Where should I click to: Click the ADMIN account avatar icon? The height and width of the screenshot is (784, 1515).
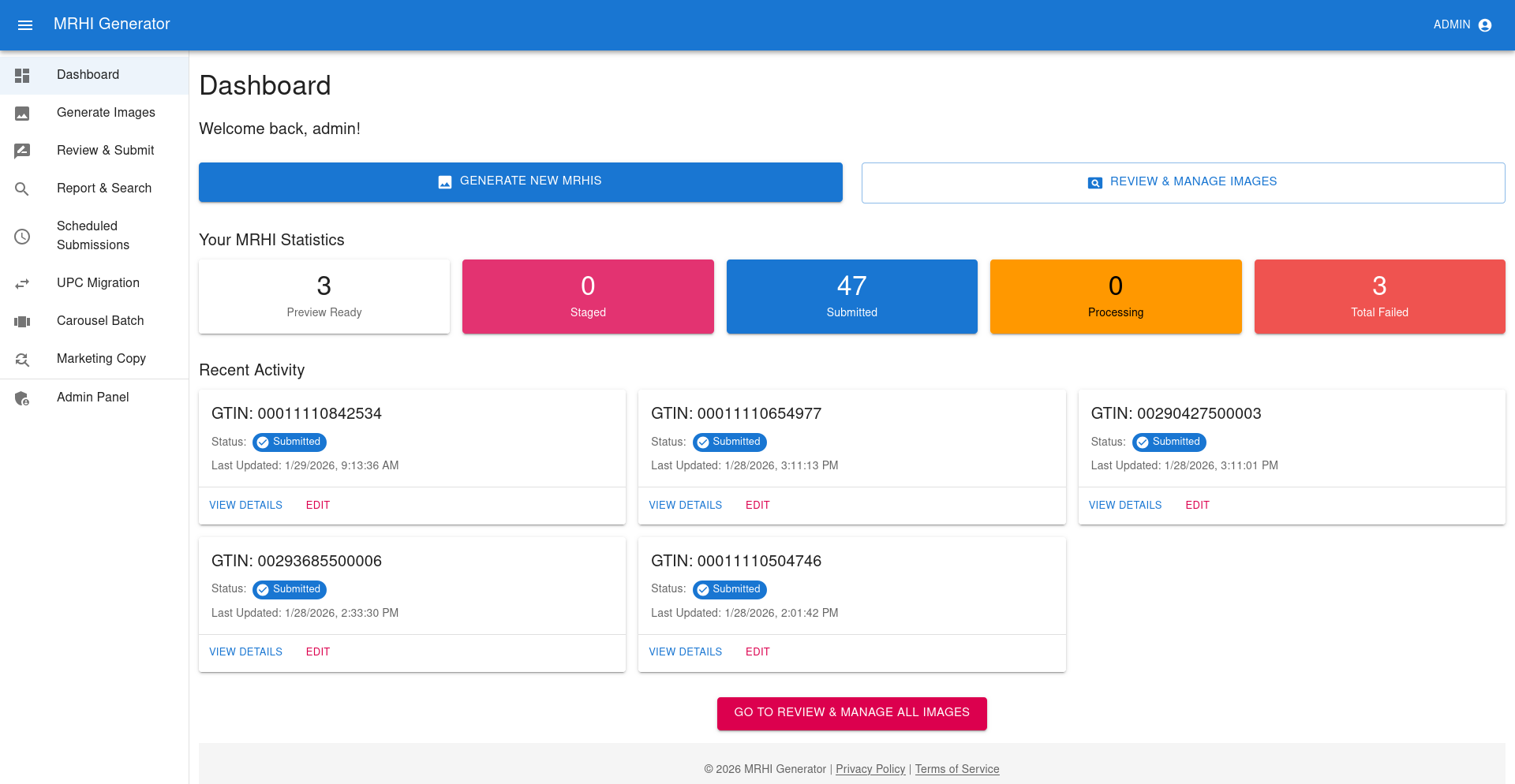click(x=1486, y=24)
